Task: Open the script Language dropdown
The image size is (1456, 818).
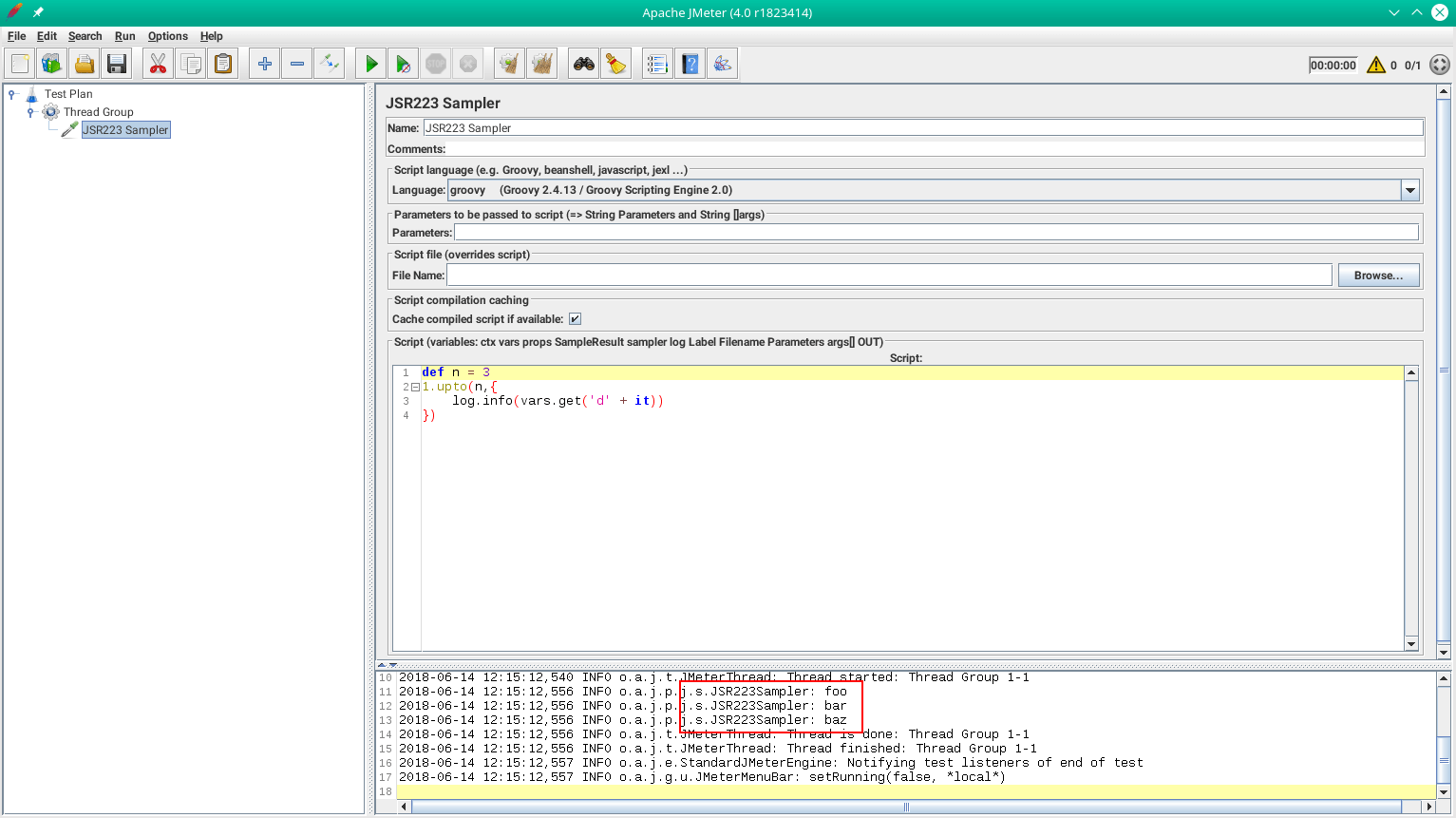Action: (x=1409, y=189)
